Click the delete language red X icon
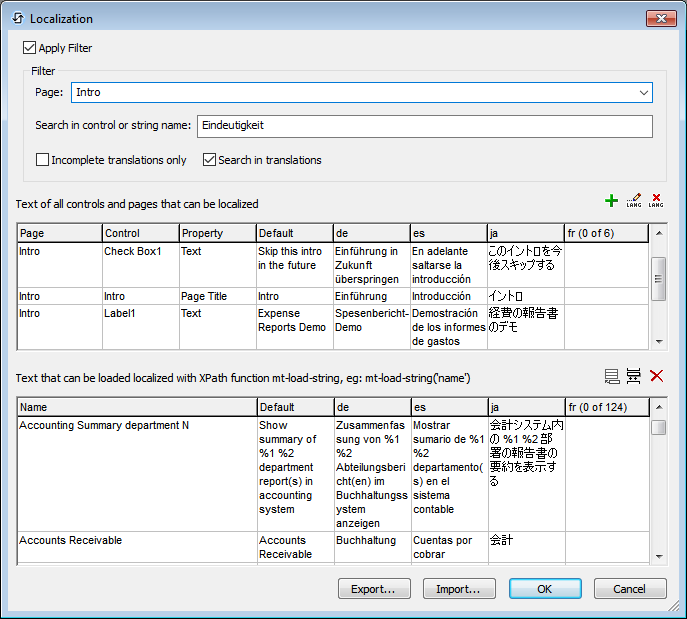This screenshot has height=619, width=687. click(656, 201)
